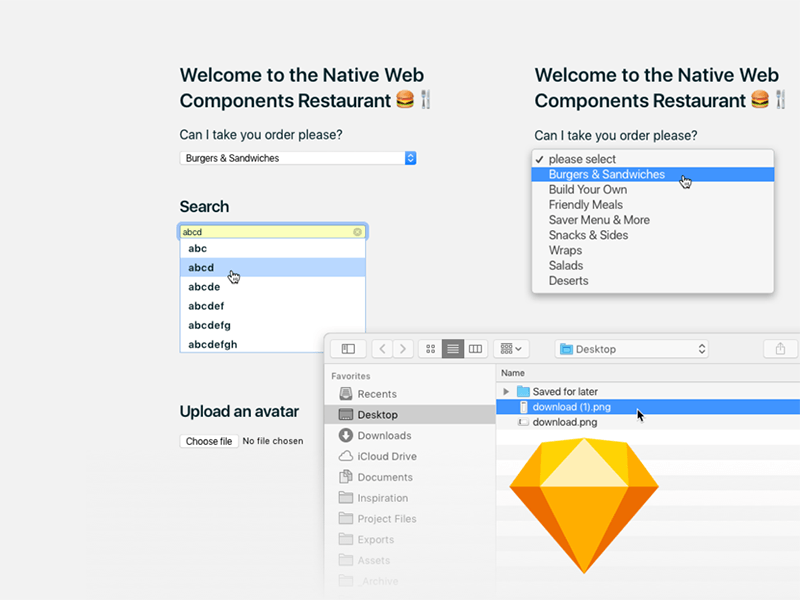Open iCloud Drive in the sidebar
This screenshot has width=800, height=600.
(x=383, y=456)
